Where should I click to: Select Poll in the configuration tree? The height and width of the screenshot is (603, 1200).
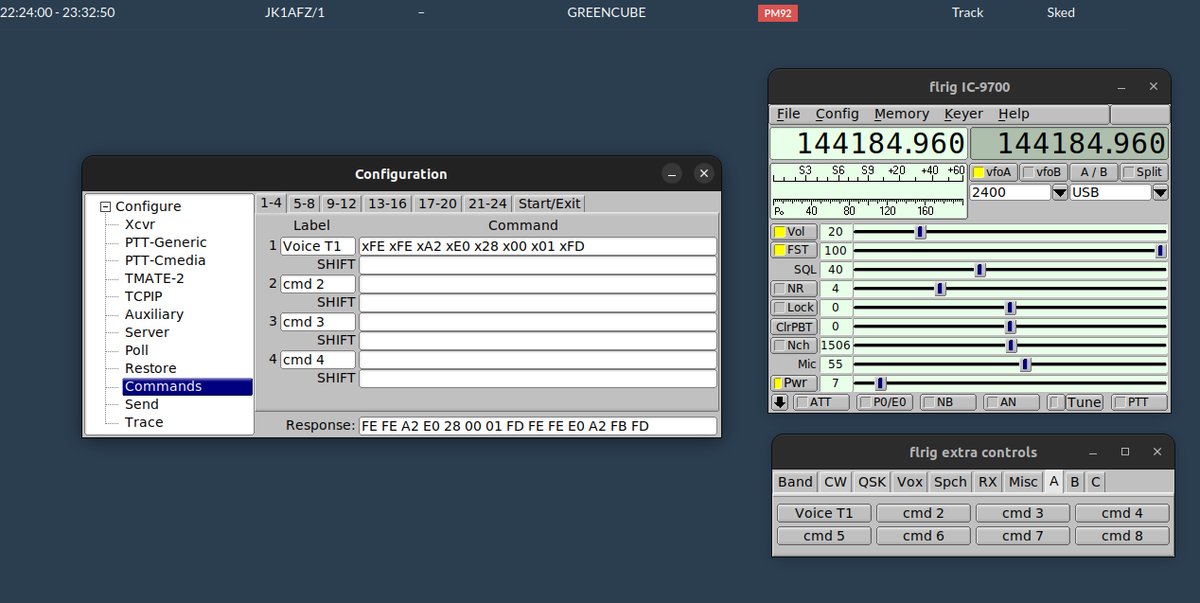137,350
